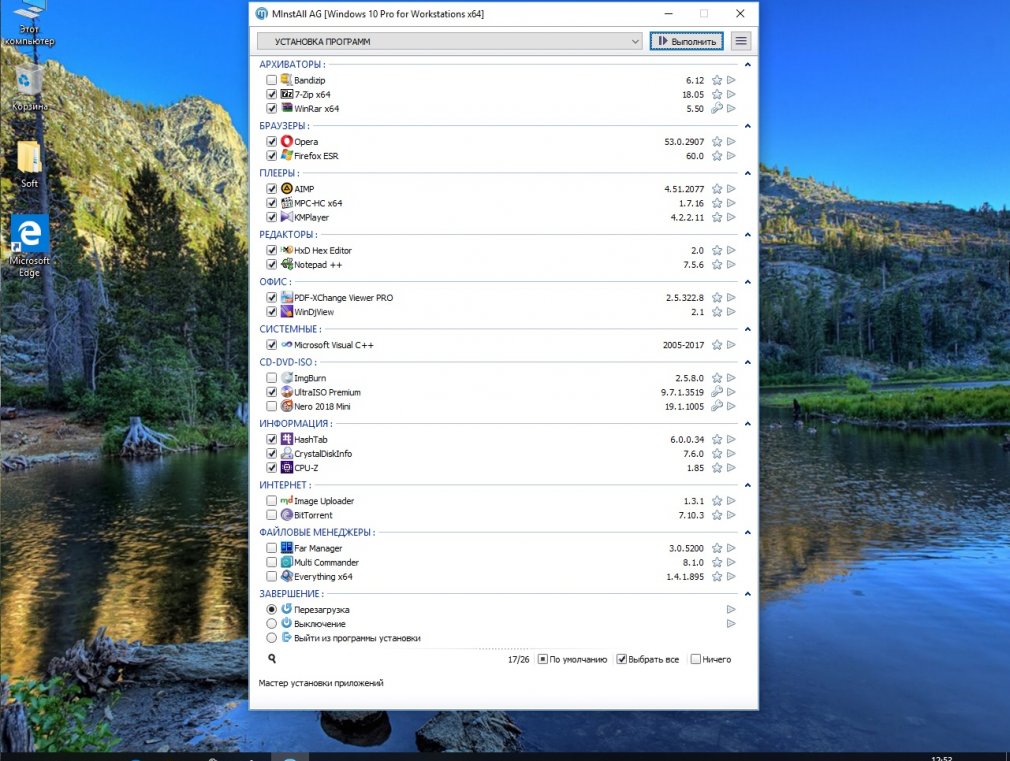This screenshot has height=761, width=1010.
Task: Click the MPC-HC x64 entry name
Action: 318,203
